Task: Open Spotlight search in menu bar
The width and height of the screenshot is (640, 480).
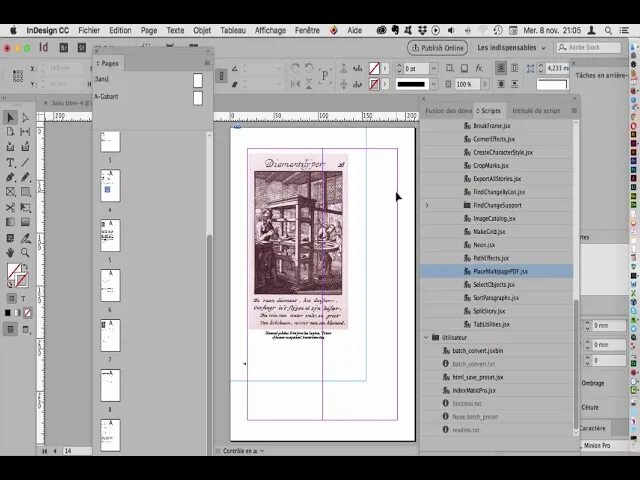Action: pos(608,30)
